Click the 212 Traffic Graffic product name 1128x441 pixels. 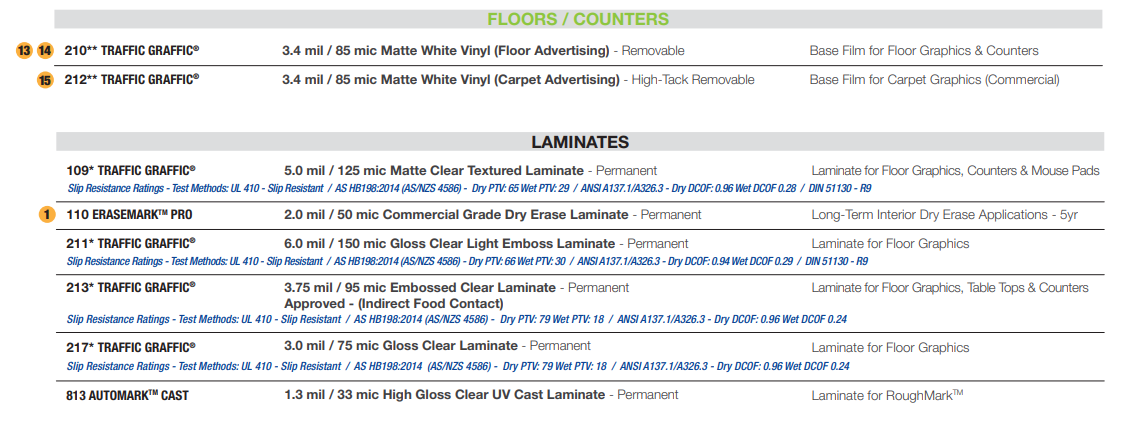coord(132,80)
